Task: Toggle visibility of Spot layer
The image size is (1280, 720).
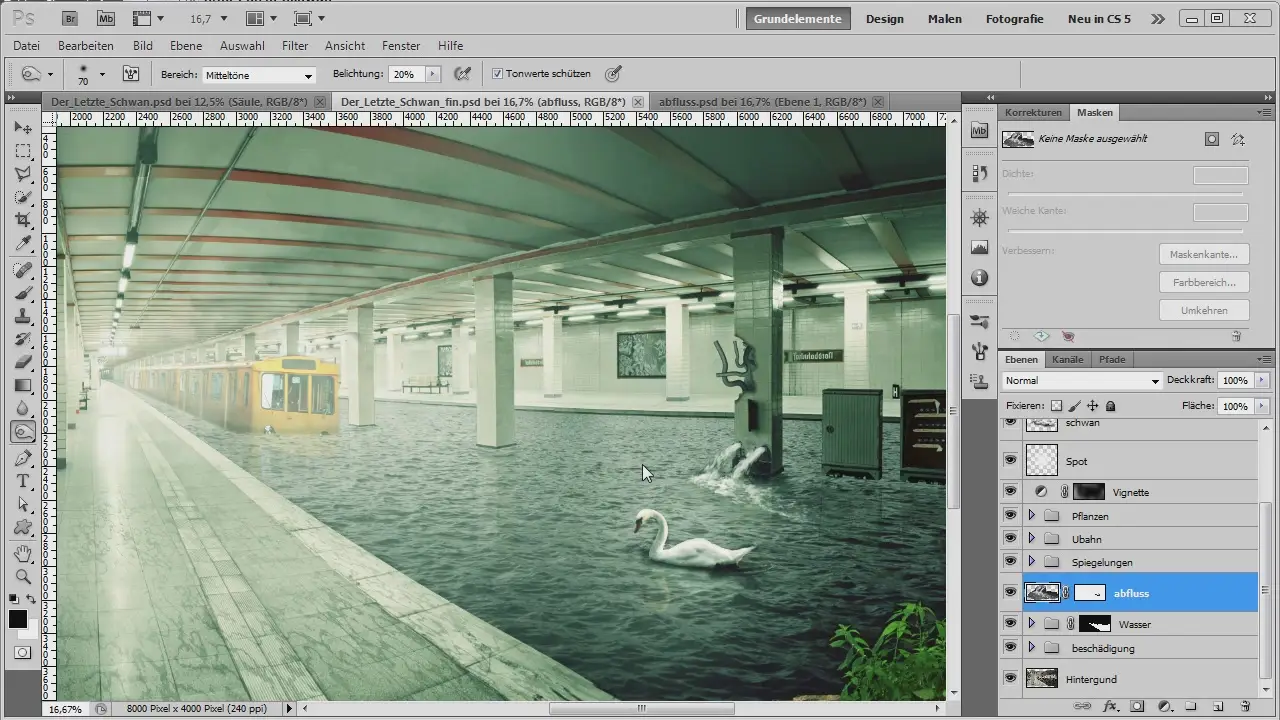Action: 1010,460
